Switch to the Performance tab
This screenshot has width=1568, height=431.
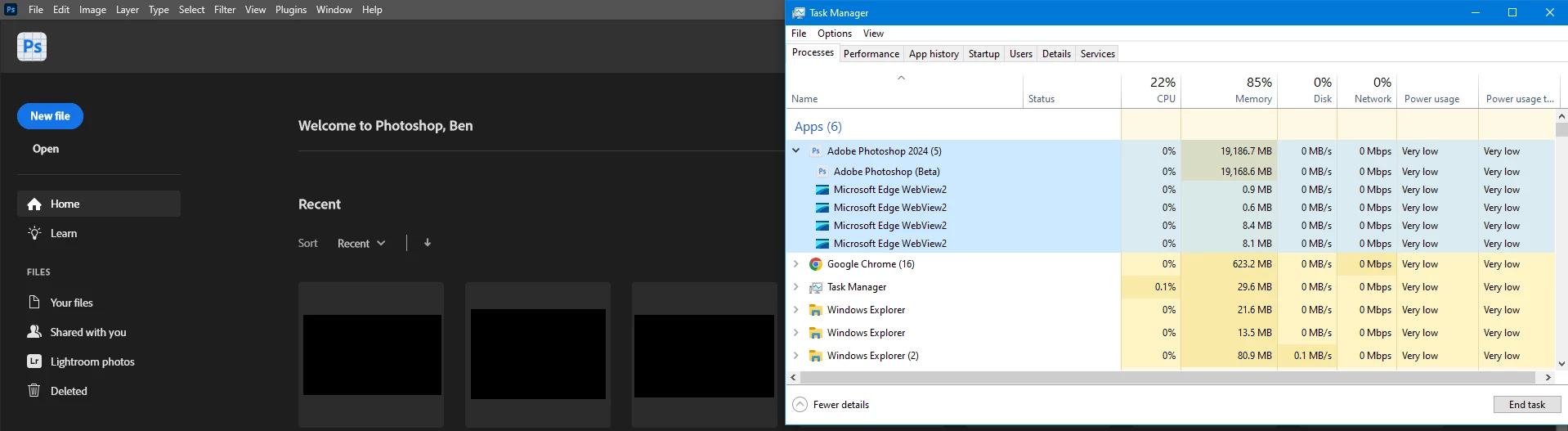[x=871, y=54]
